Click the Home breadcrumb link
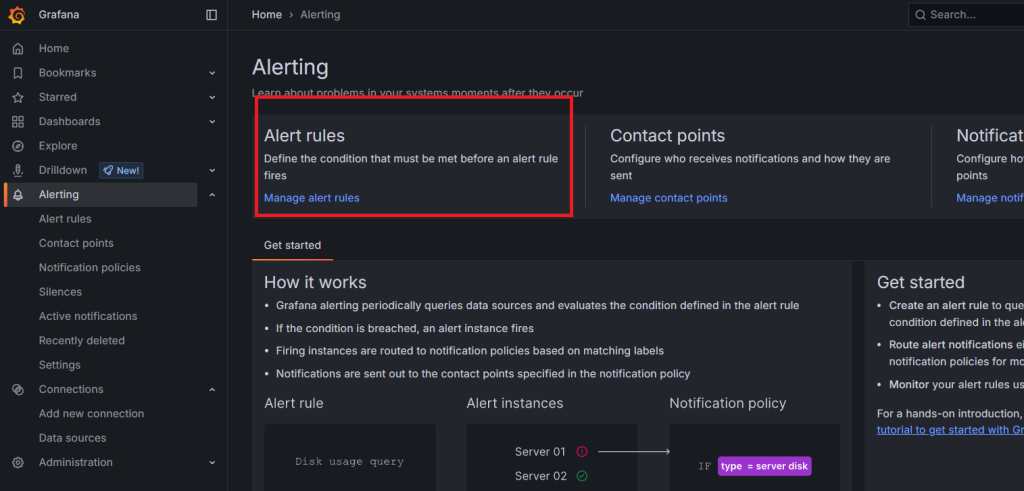 coord(267,14)
